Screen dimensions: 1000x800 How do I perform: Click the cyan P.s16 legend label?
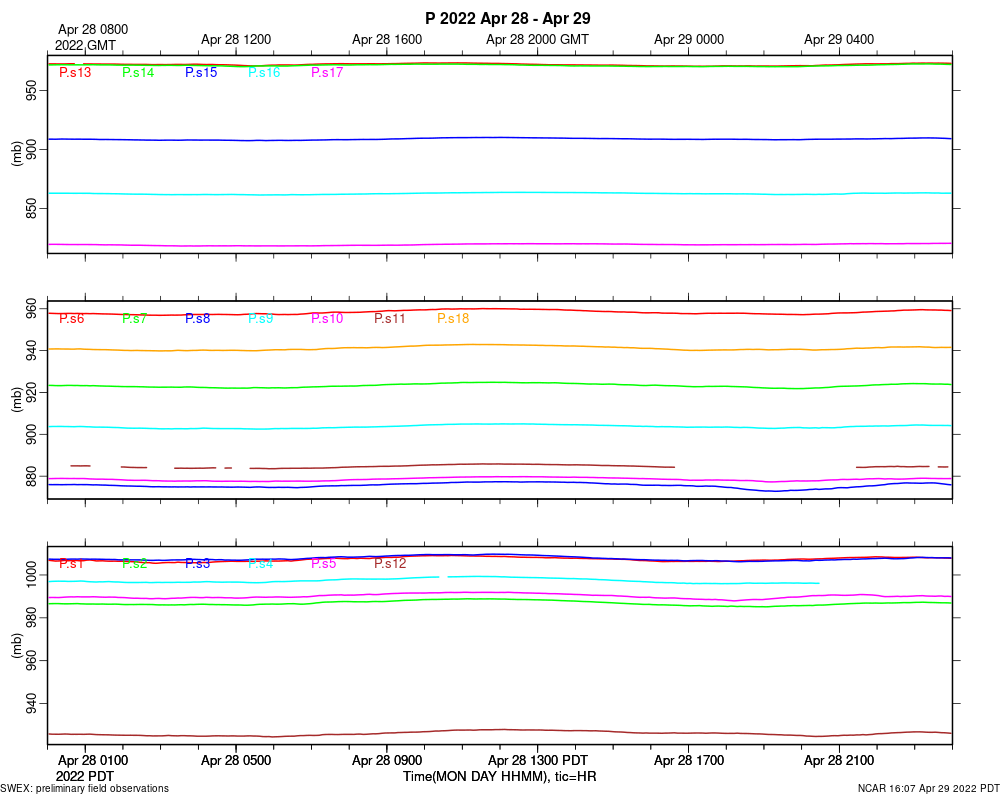tap(264, 73)
